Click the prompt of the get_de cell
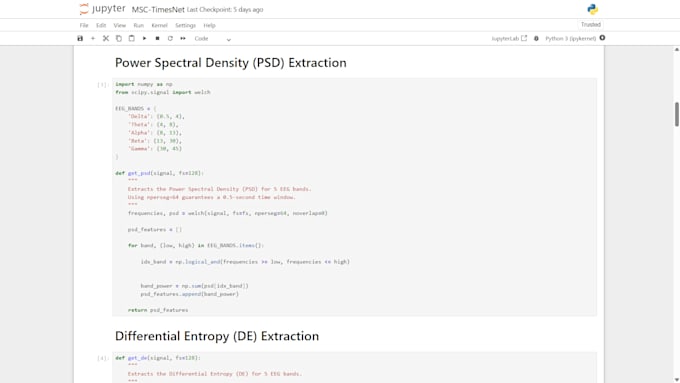Viewport: 680px width, 383px height. [x=103, y=358]
